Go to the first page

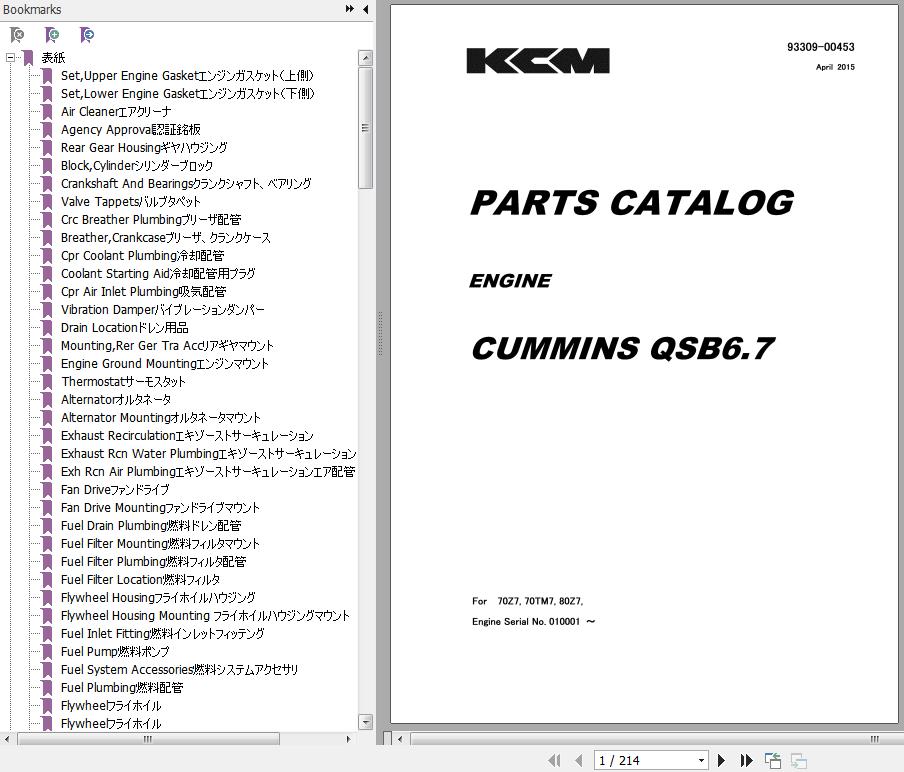click(x=554, y=760)
